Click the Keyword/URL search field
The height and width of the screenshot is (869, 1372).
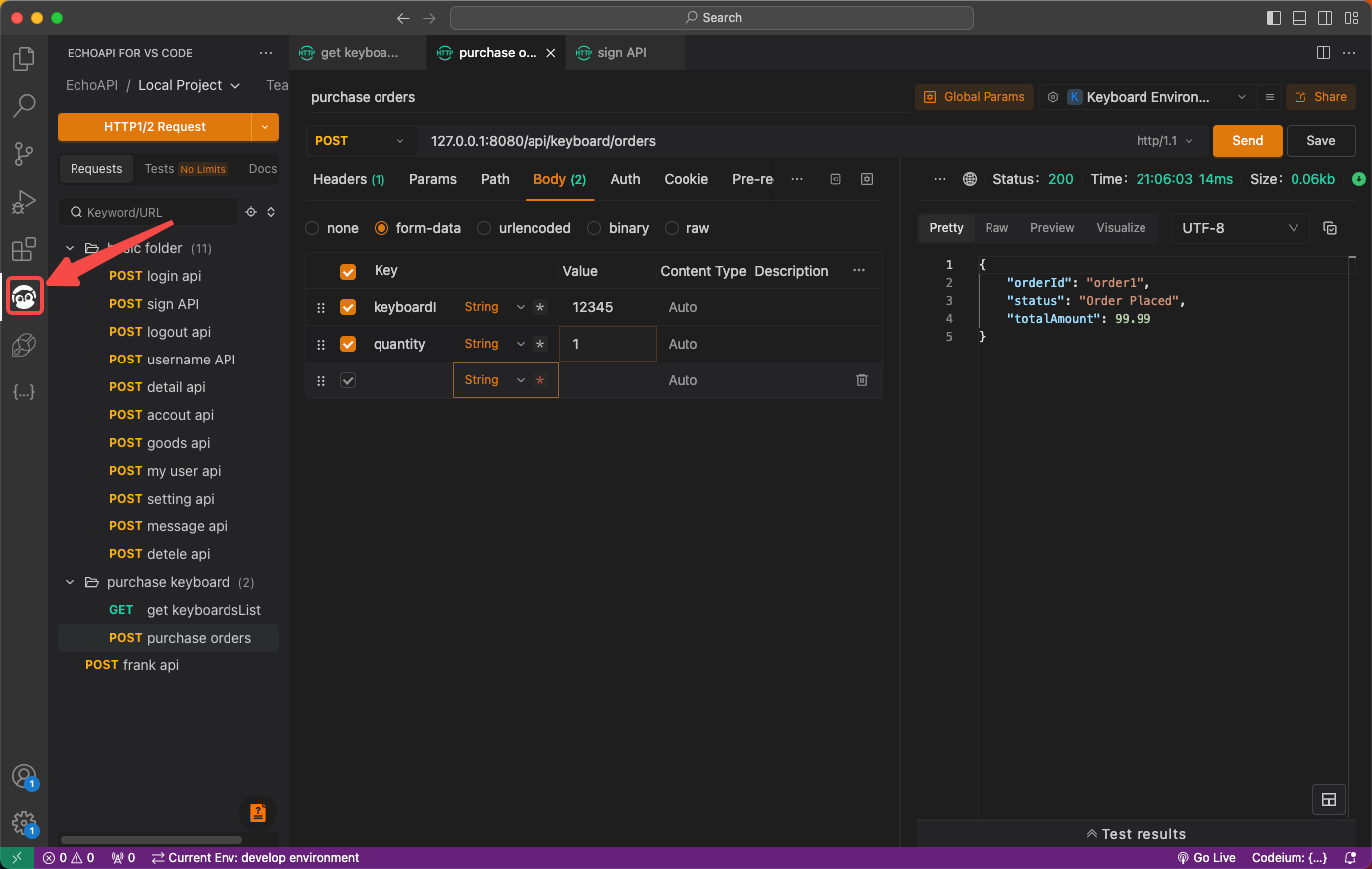[149, 212]
